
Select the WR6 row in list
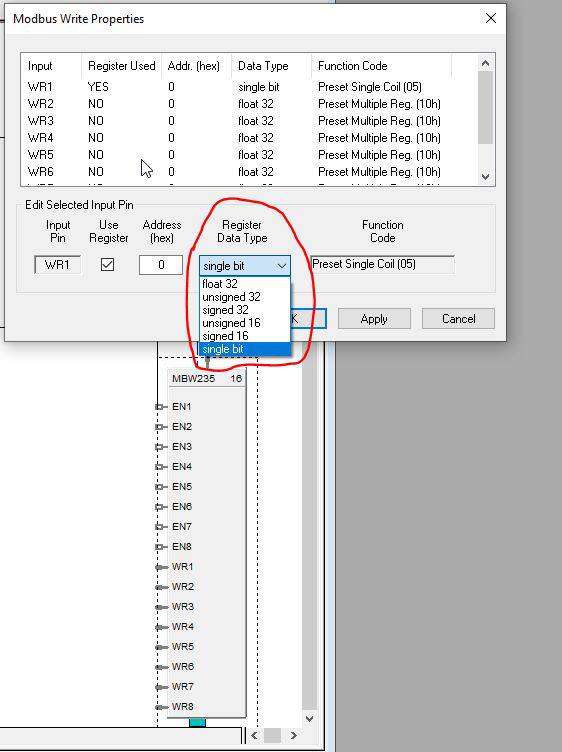click(249, 172)
